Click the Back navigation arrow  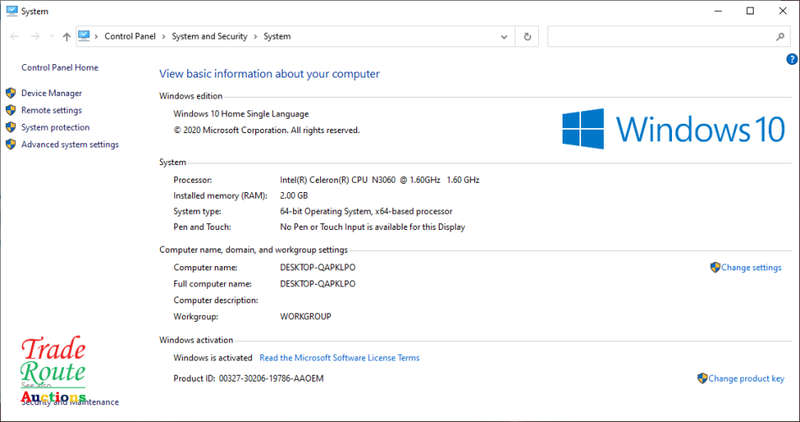tap(15, 36)
